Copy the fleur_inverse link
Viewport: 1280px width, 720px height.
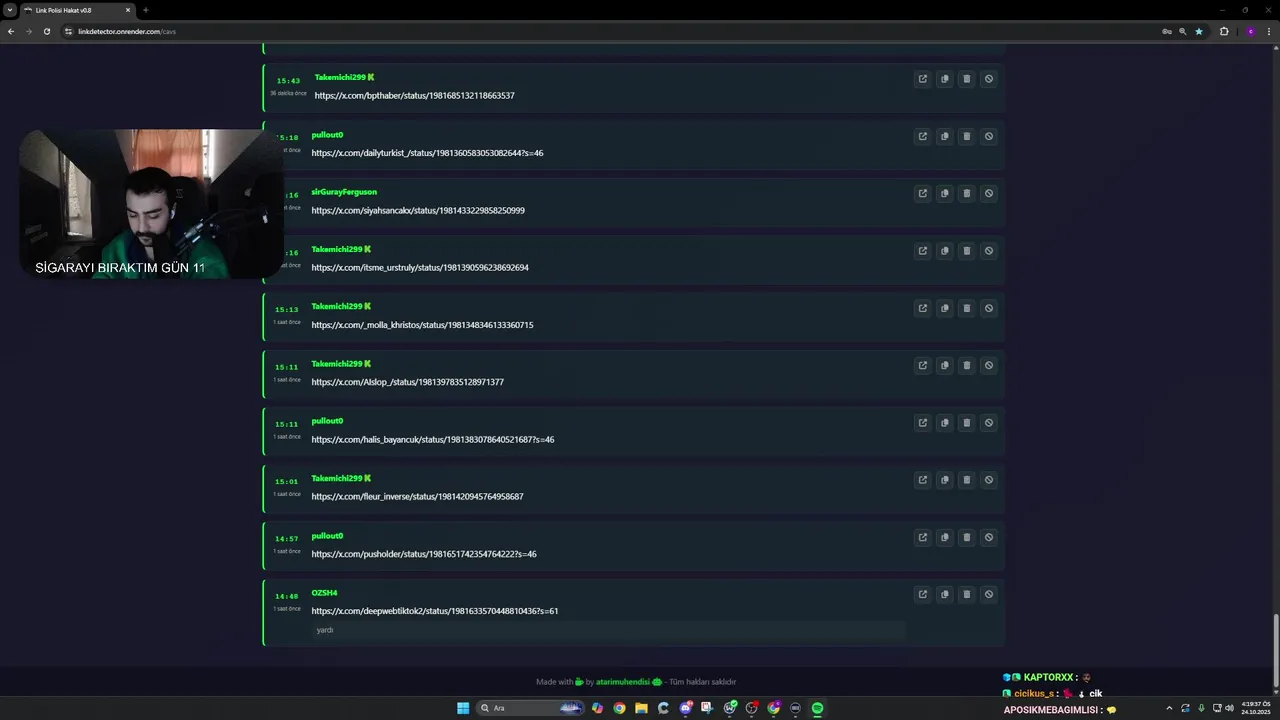coord(944,480)
